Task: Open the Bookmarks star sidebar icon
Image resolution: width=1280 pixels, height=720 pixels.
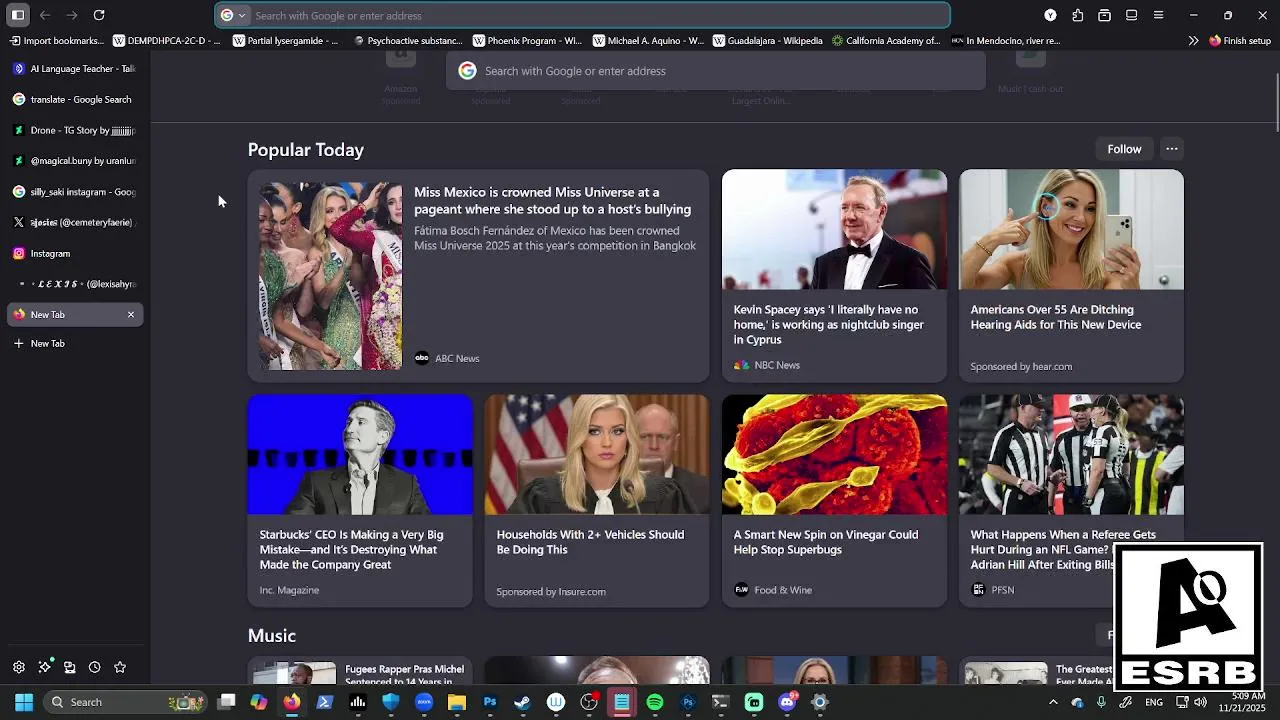Action: pos(120,667)
